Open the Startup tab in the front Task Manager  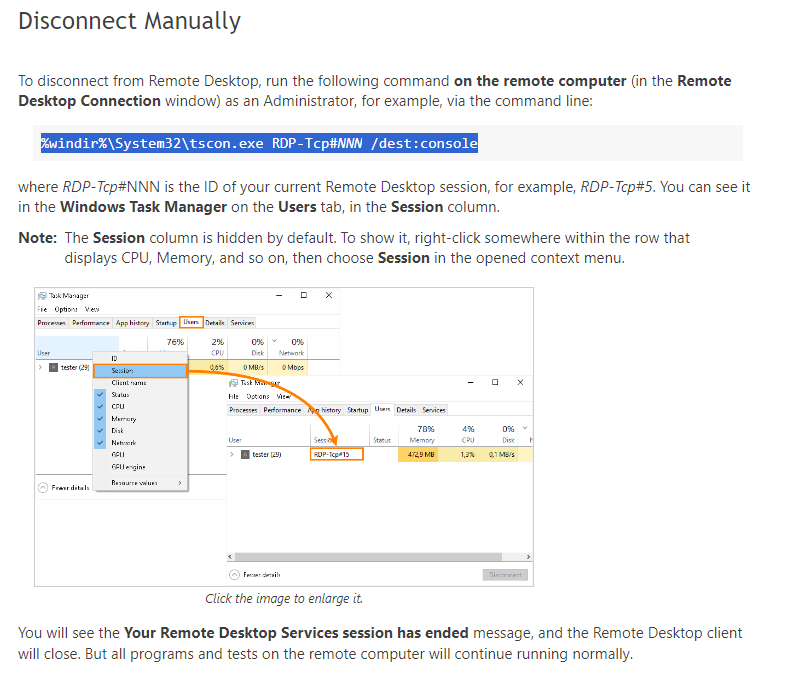357,410
